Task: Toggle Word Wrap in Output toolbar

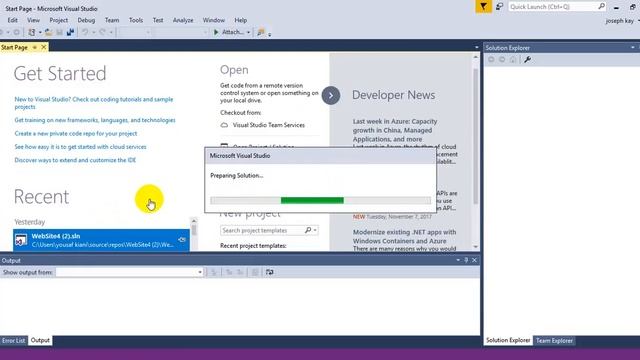Action: pyautogui.click(x=269, y=272)
